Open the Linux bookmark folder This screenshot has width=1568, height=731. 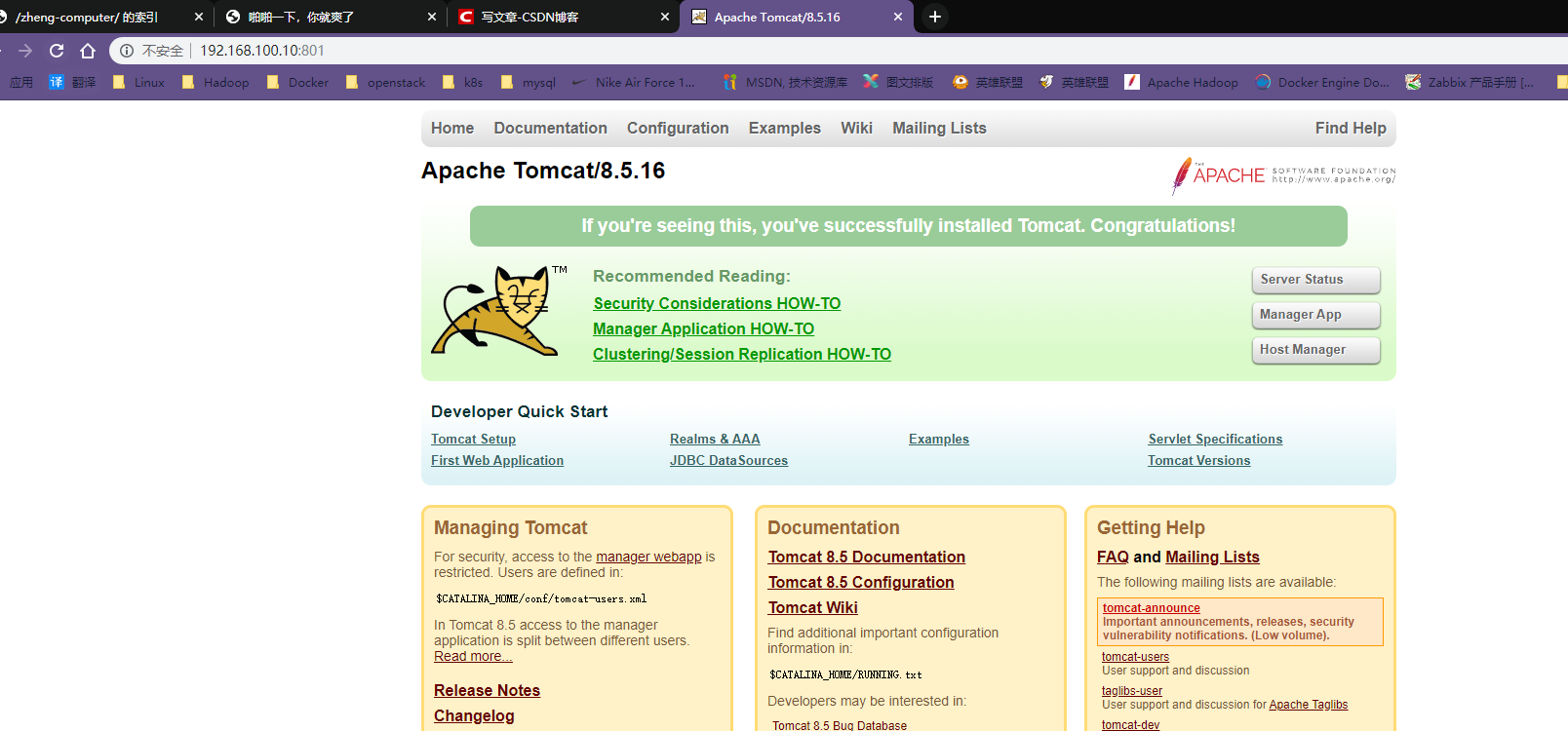pyautogui.click(x=138, y=82)
